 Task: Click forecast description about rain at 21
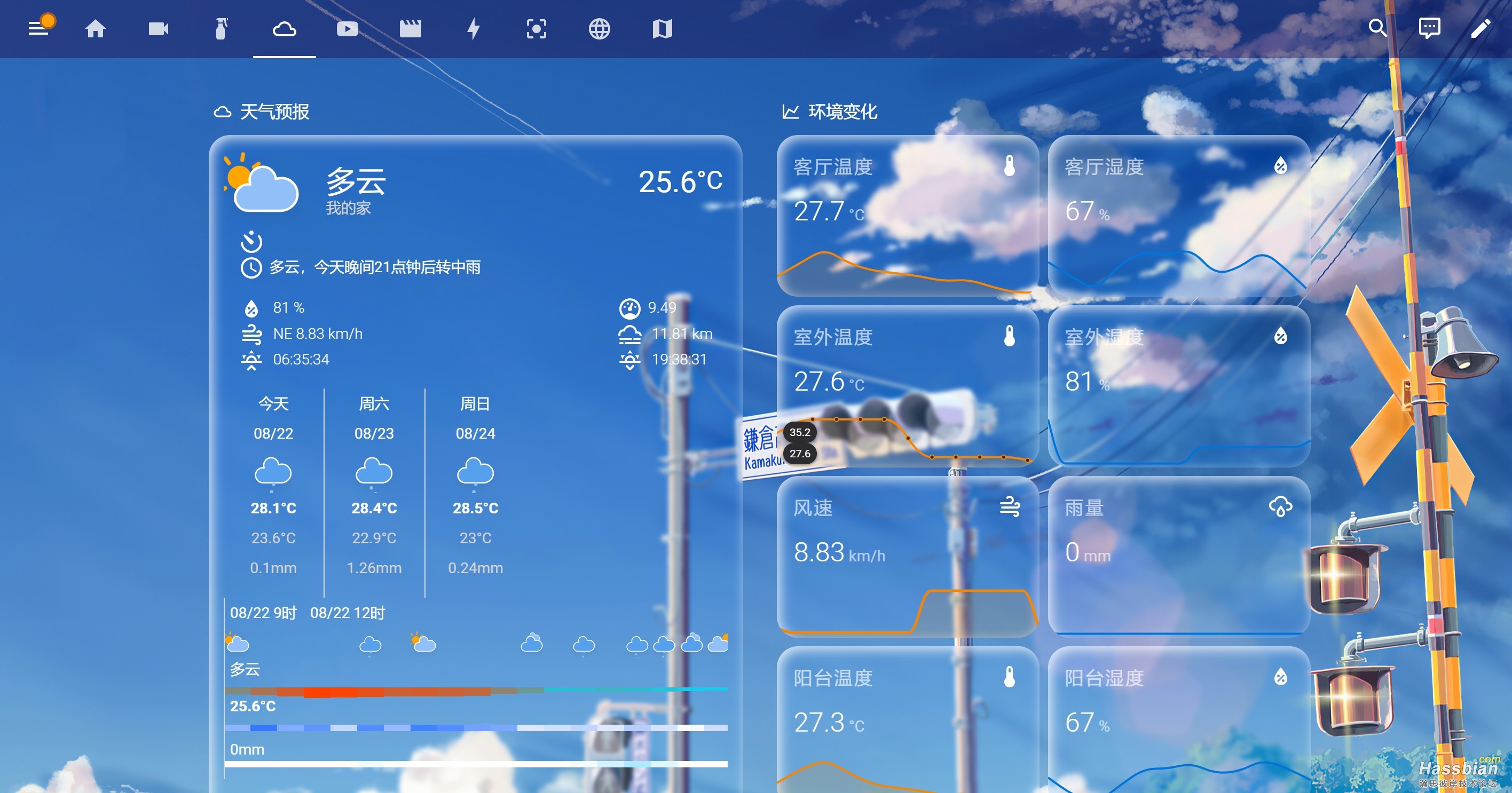point(374,267)
